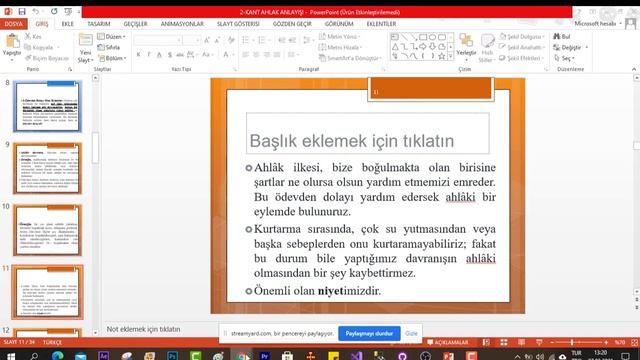640x360 pixels.
Task: Switch to the ANİMASYONLAR tab
Action: tap(182, 24)
